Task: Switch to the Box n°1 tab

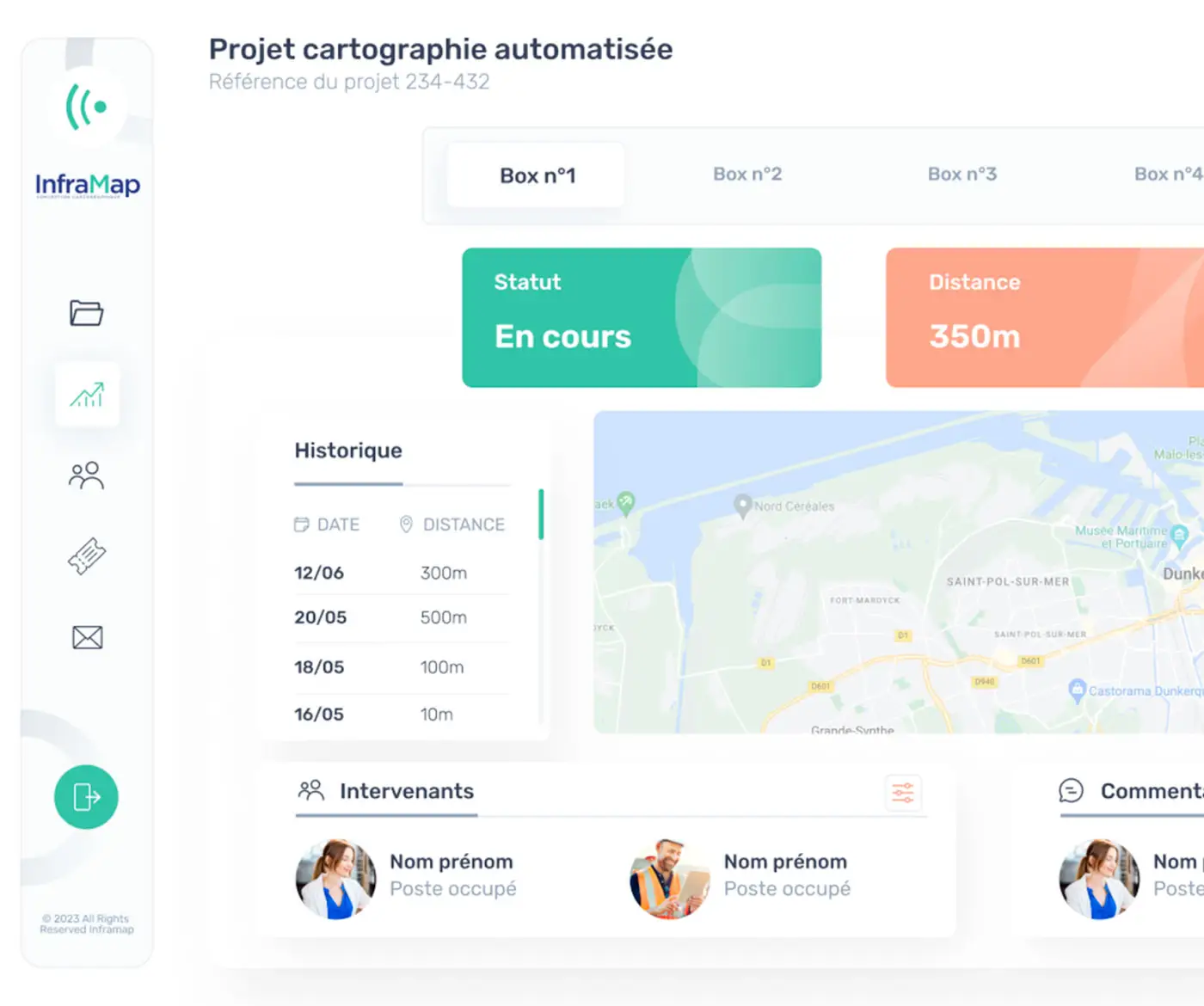Action: click(537, 175)
